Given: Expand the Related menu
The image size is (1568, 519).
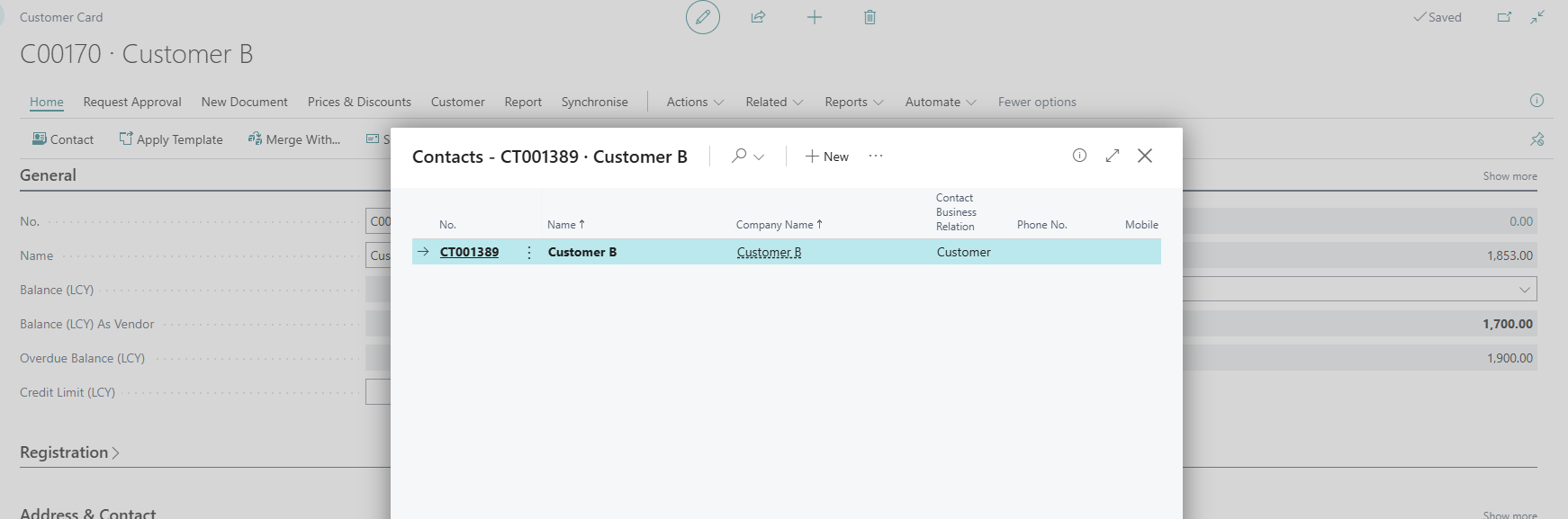Looking at the screenshot, I should coord(773,103).
